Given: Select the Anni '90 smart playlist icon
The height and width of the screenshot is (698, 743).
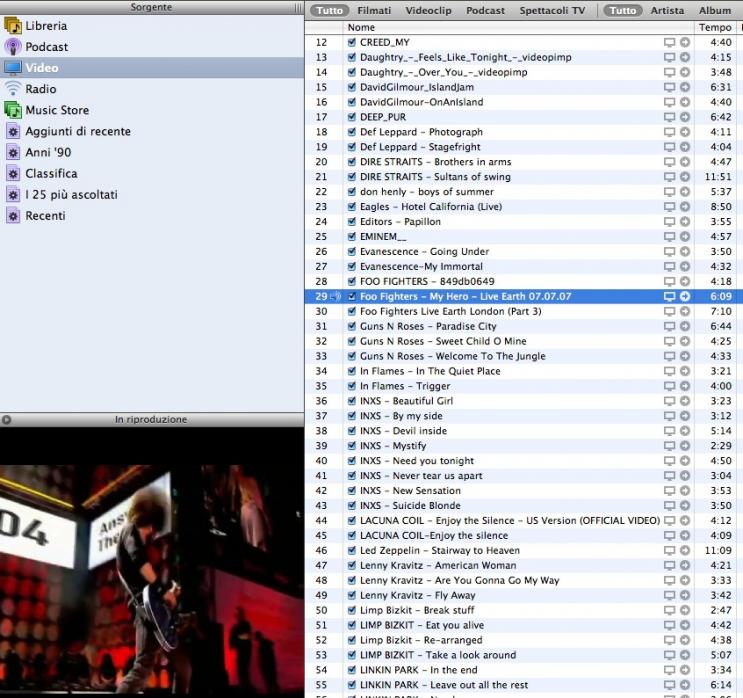Looking at the screenshot, I should [13, 152].
